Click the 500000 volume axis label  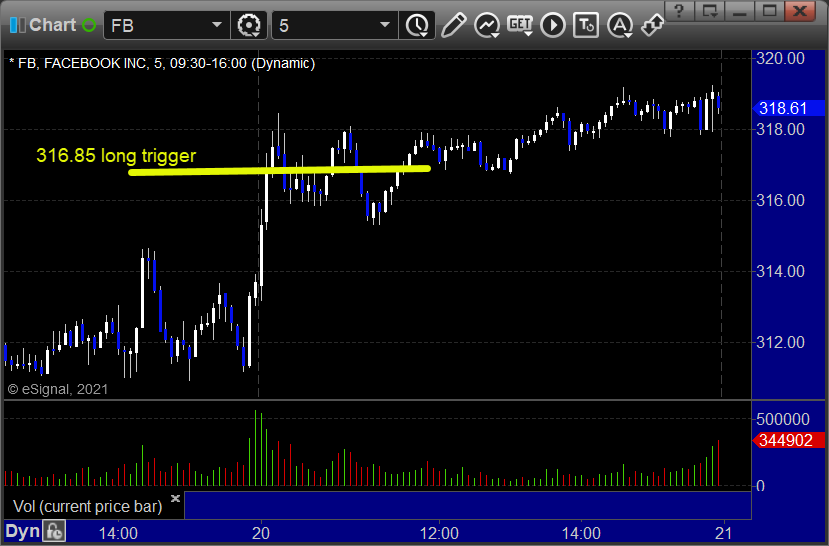[x=783, y=419]
